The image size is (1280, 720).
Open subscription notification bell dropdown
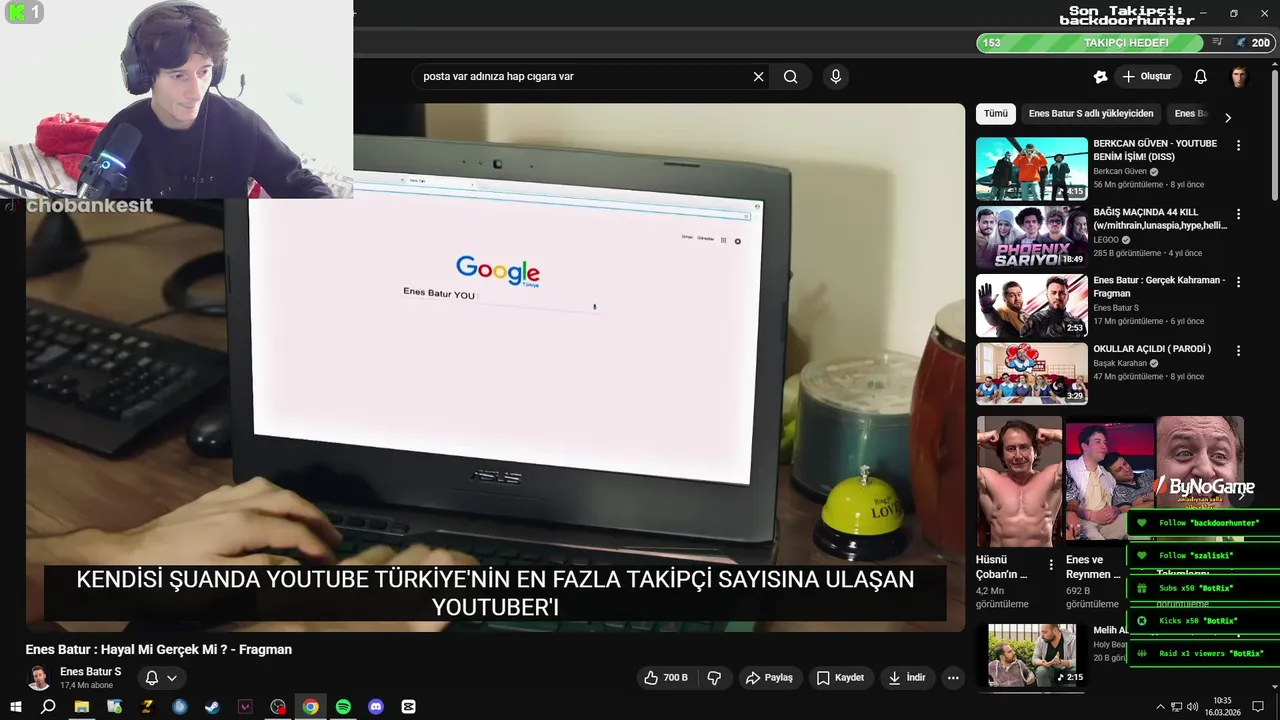point(161,678)
